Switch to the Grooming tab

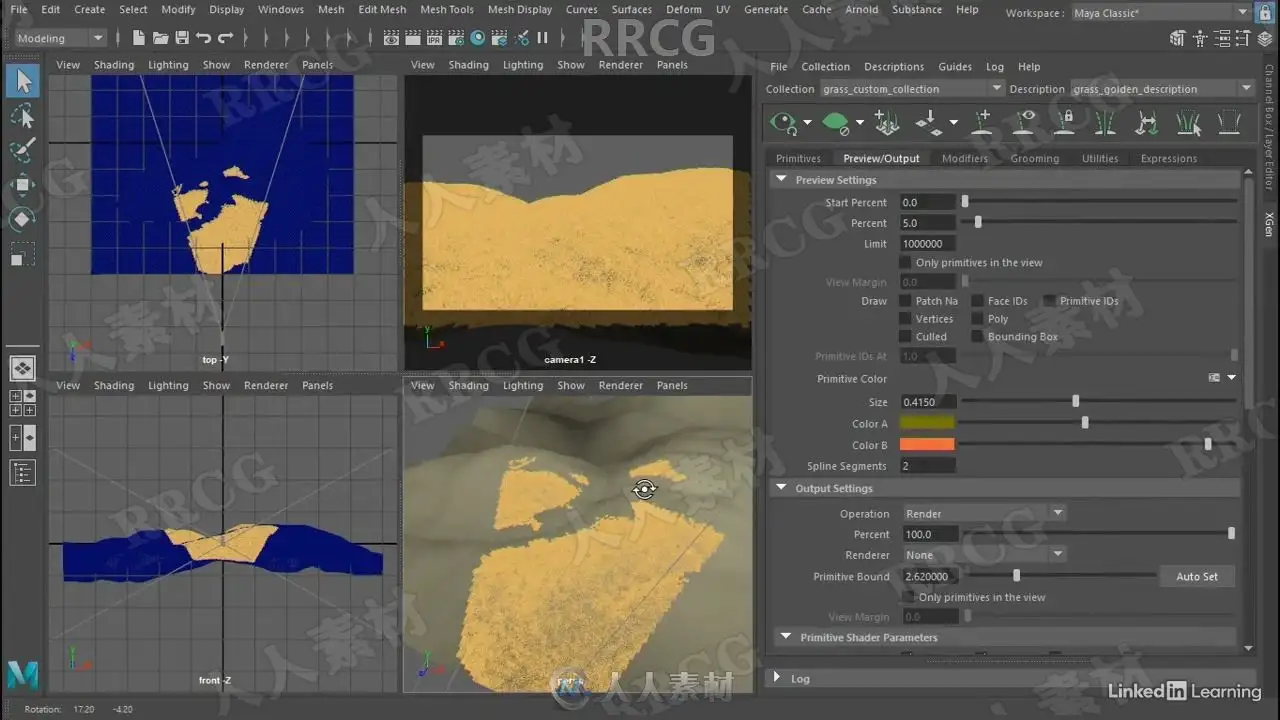1034,158
